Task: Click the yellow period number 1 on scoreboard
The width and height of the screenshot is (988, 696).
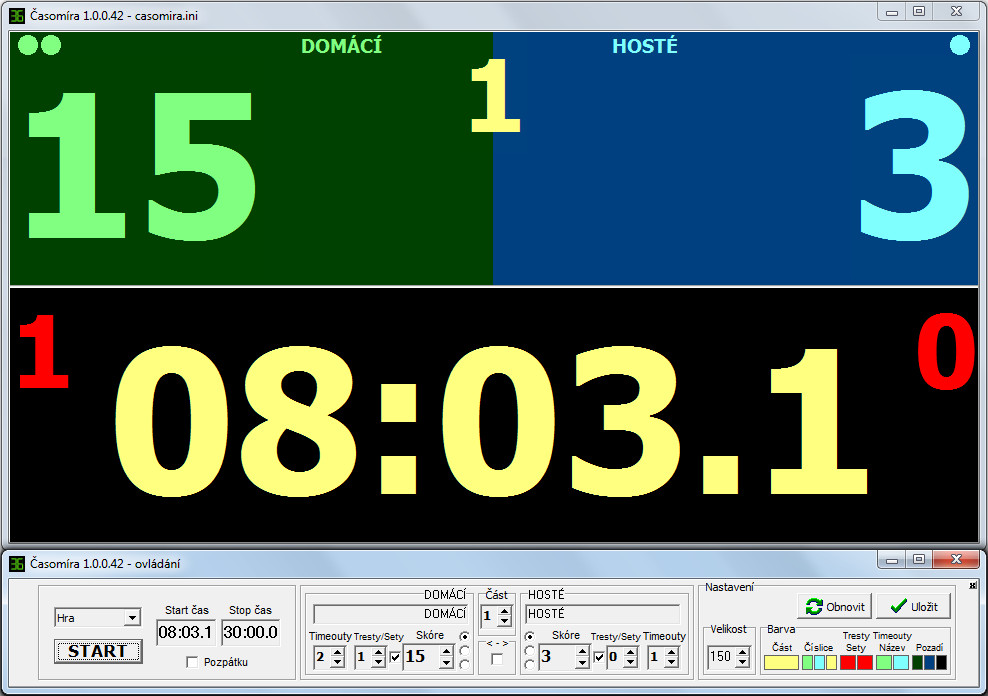Action: pyautogui.click(x=495, y=95)
